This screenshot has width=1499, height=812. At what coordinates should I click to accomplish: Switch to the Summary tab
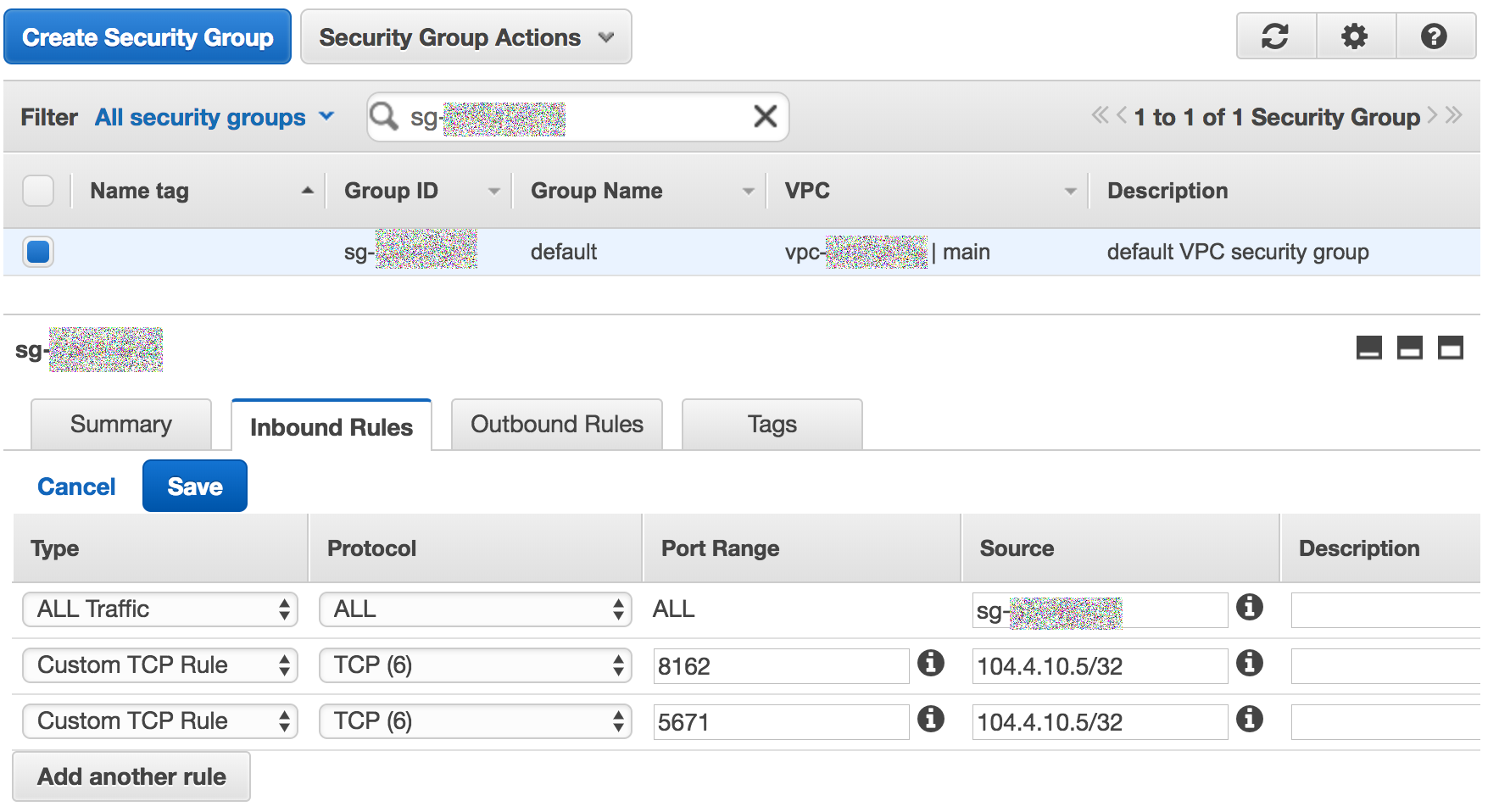point(121,424)
